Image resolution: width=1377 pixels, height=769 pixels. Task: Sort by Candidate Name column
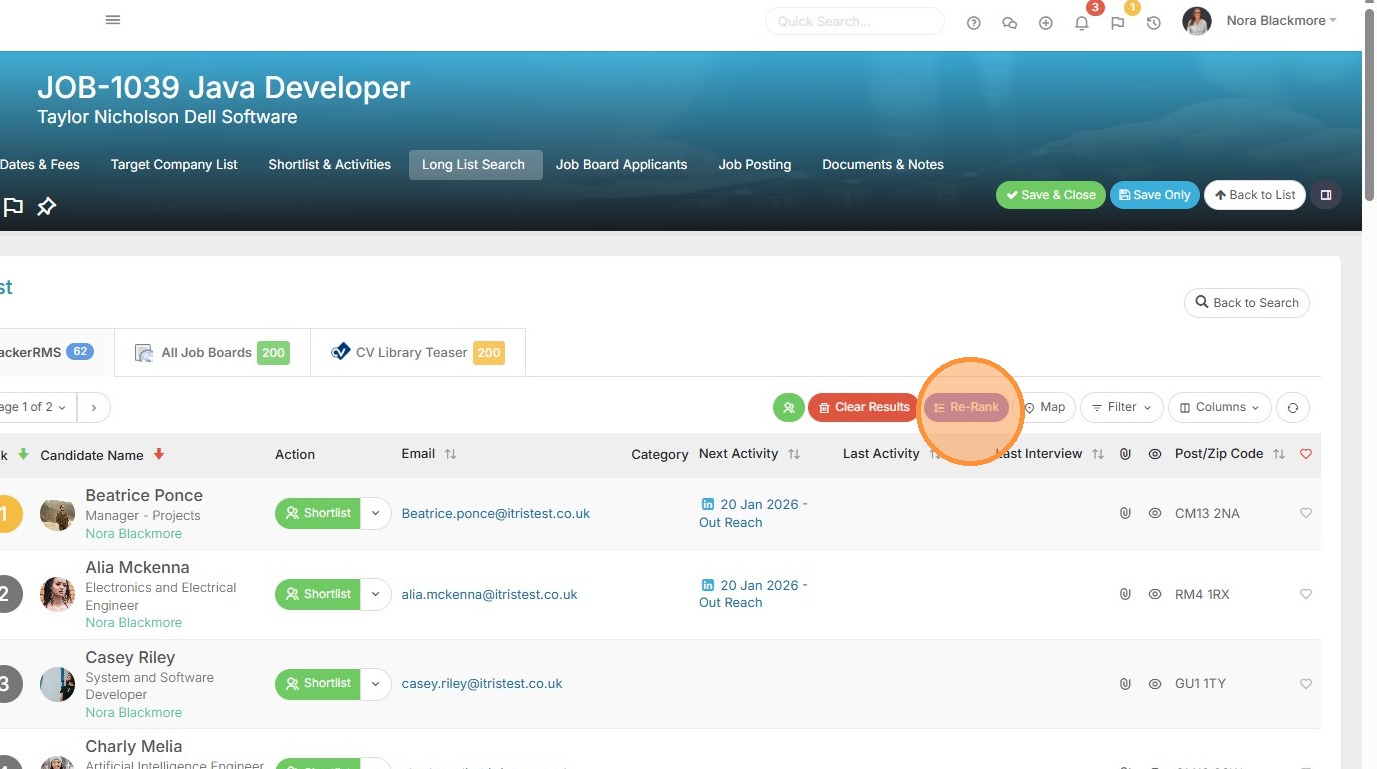point(102,455)
